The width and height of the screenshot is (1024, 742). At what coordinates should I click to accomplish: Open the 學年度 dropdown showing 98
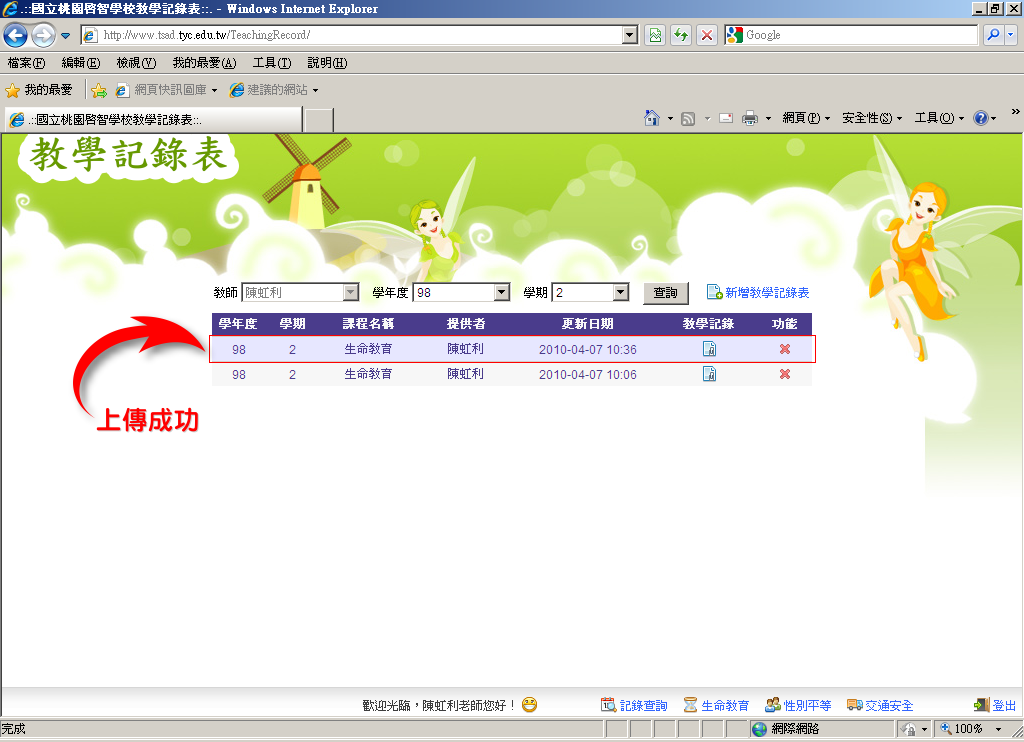(x=461, y=293)
